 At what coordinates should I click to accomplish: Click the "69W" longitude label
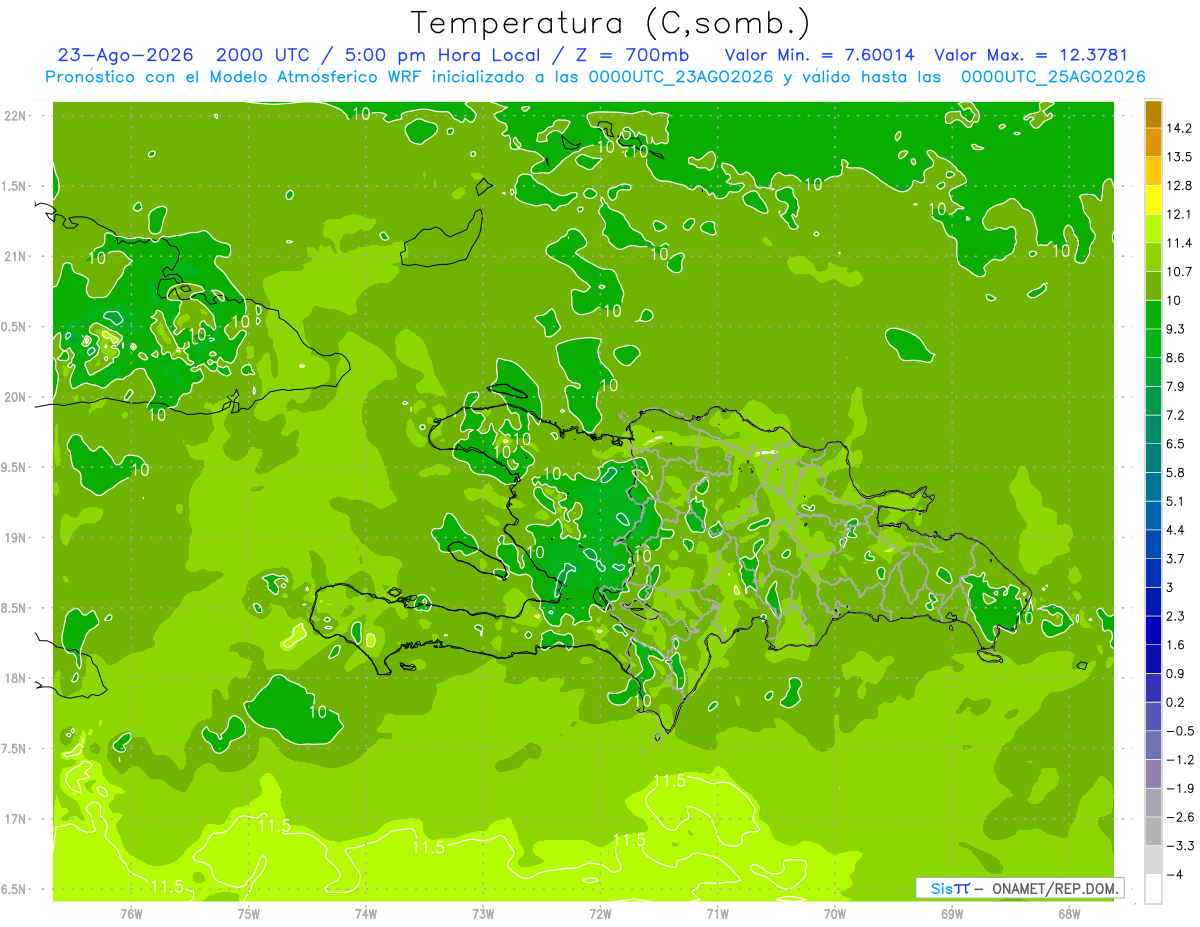coord(952,914)
